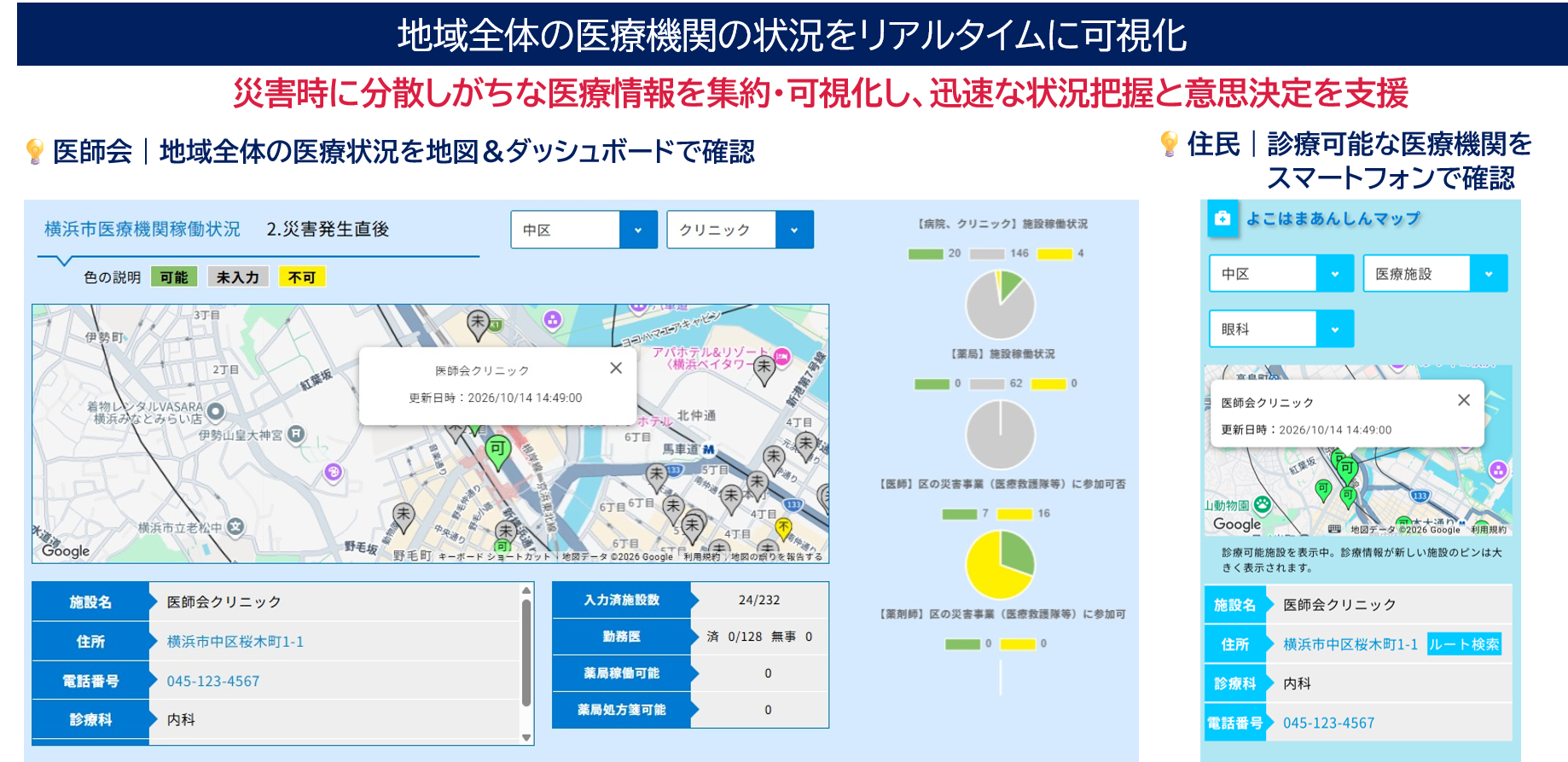Select the 2.災害発生直後 tab
Screen dimensions: 1568x762
click(x=328, y=229)
